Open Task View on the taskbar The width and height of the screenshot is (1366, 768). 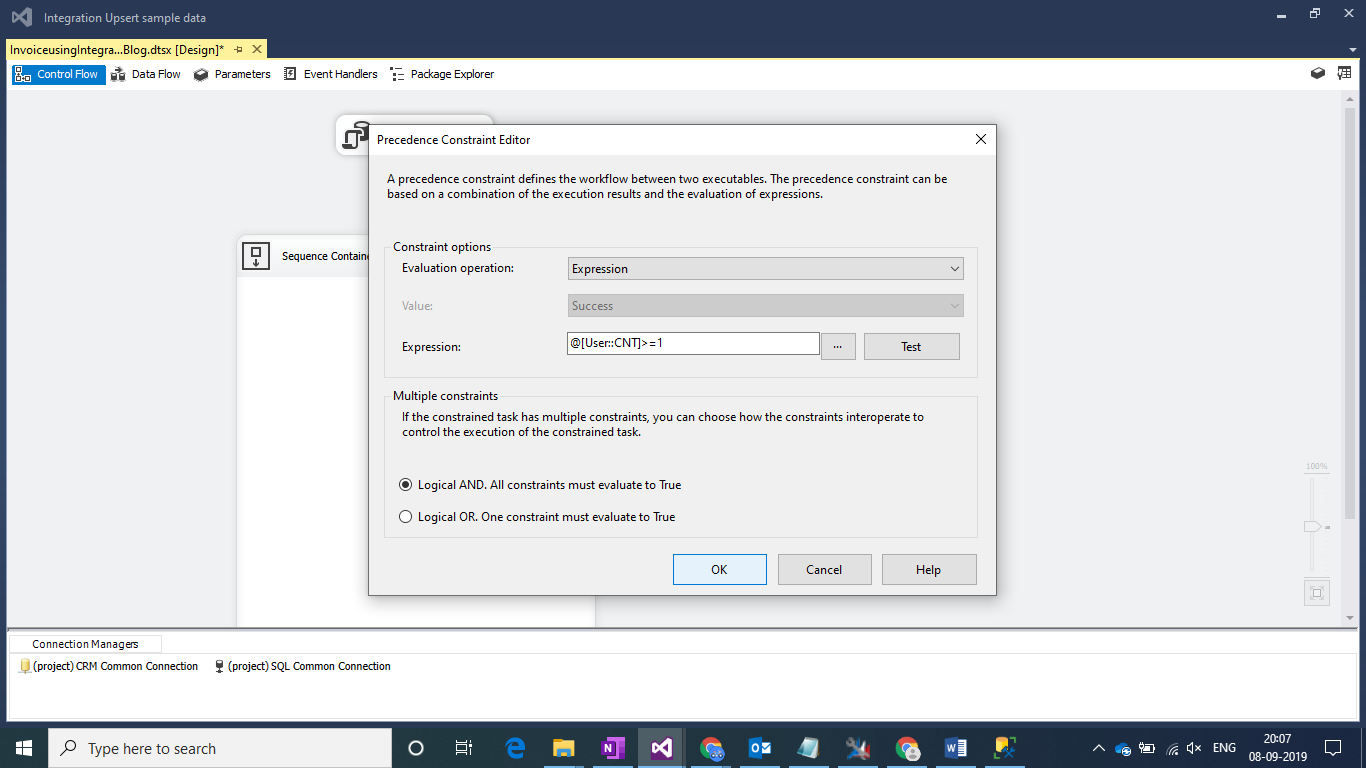464,748
